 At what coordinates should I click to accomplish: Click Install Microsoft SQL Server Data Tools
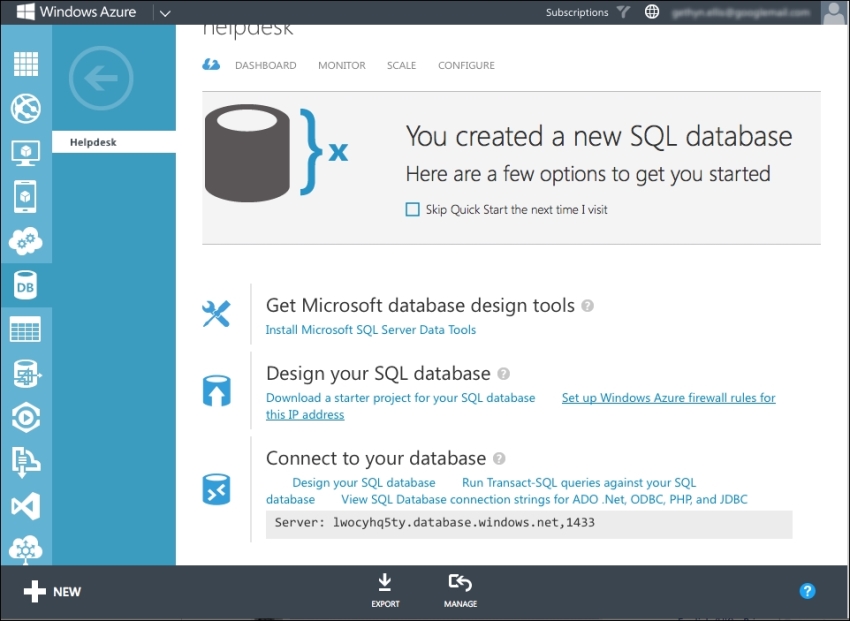pos(371,330)
